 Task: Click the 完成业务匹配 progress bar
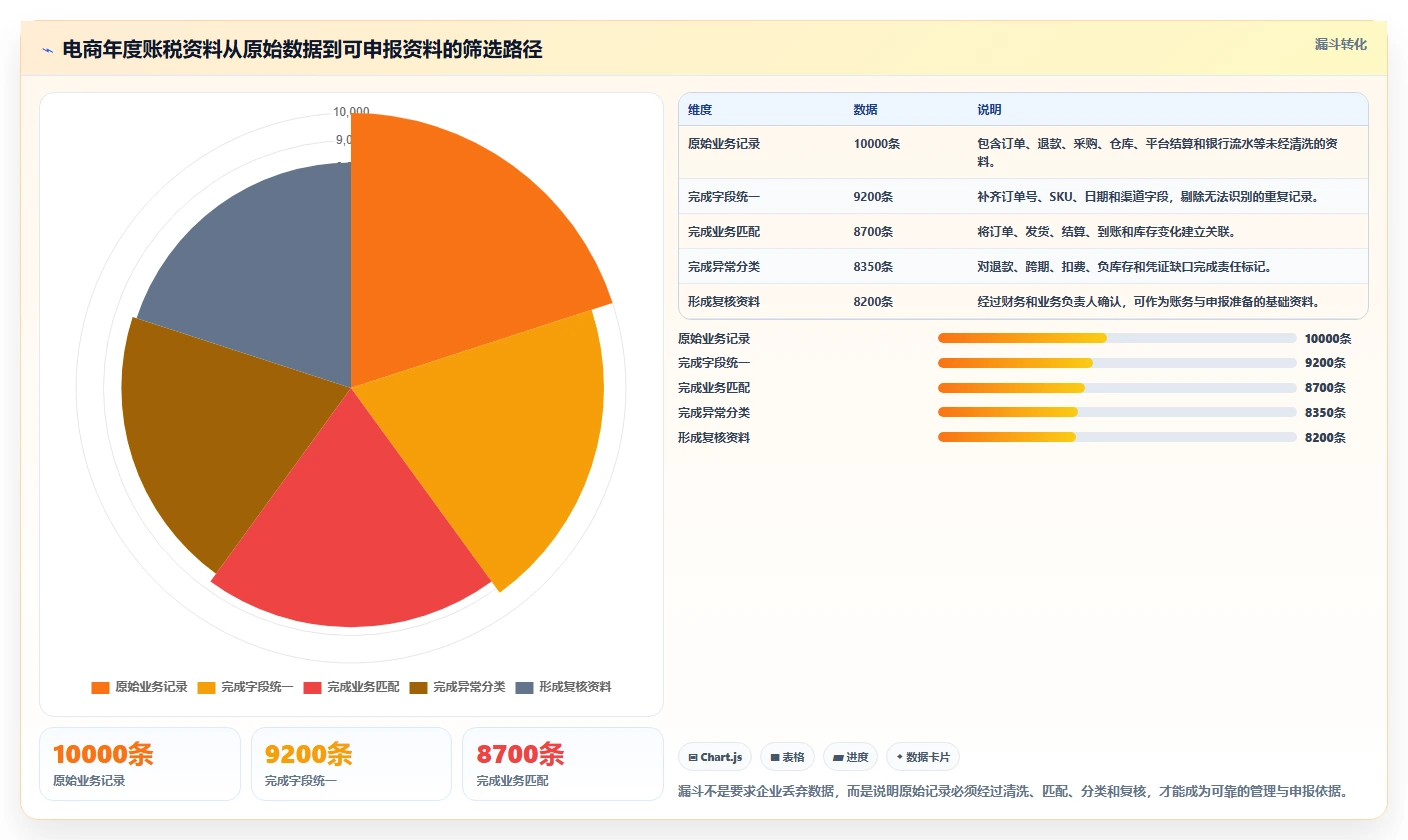coord(1117,388)
